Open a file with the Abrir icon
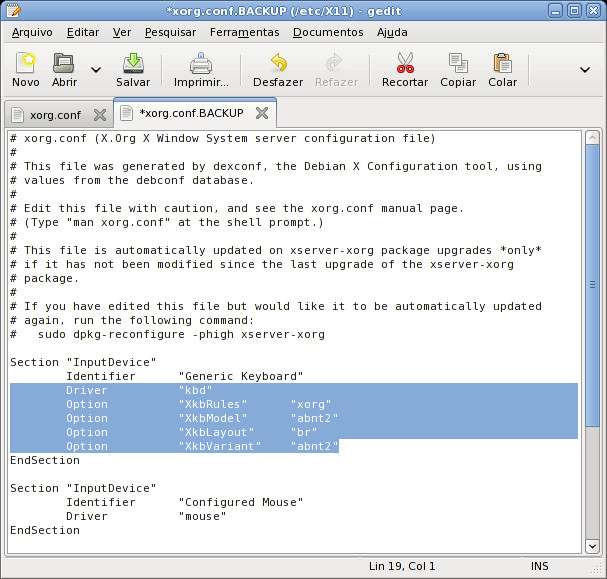The height and width of the screenshot is (579, 607). (x=63, y=63)
